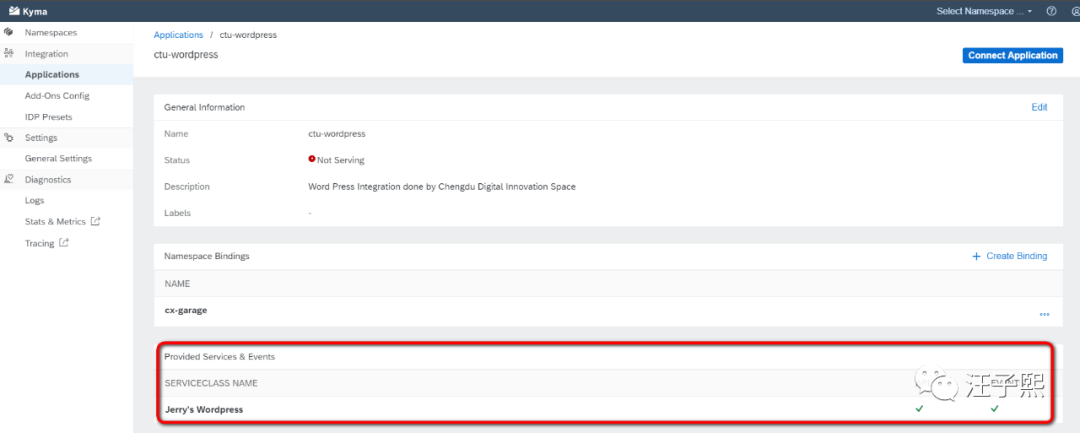
Task: Open General Settings page
Action: [58, 158]
